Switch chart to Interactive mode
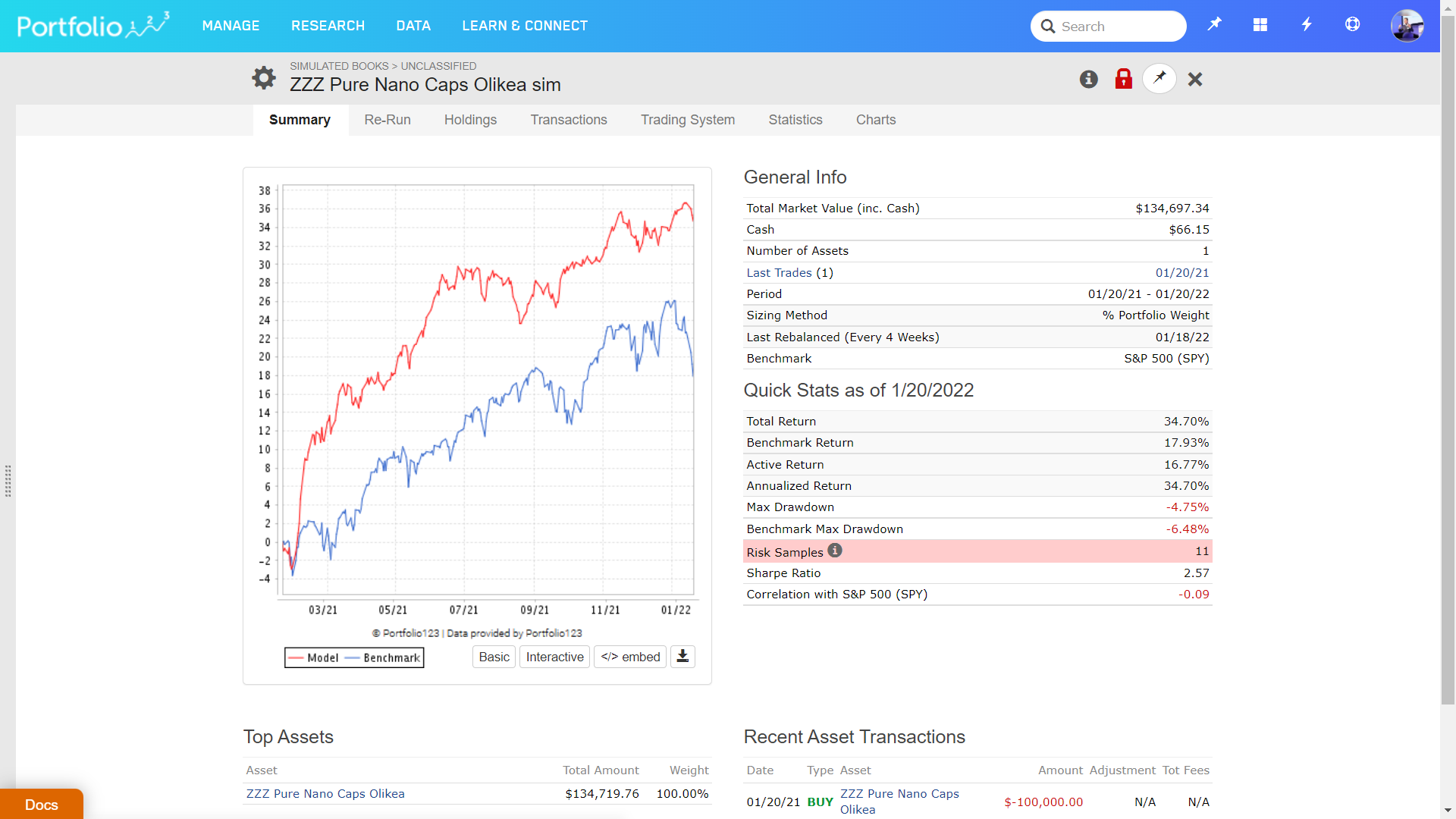The image size is (1456, 819). click(554, 657)
